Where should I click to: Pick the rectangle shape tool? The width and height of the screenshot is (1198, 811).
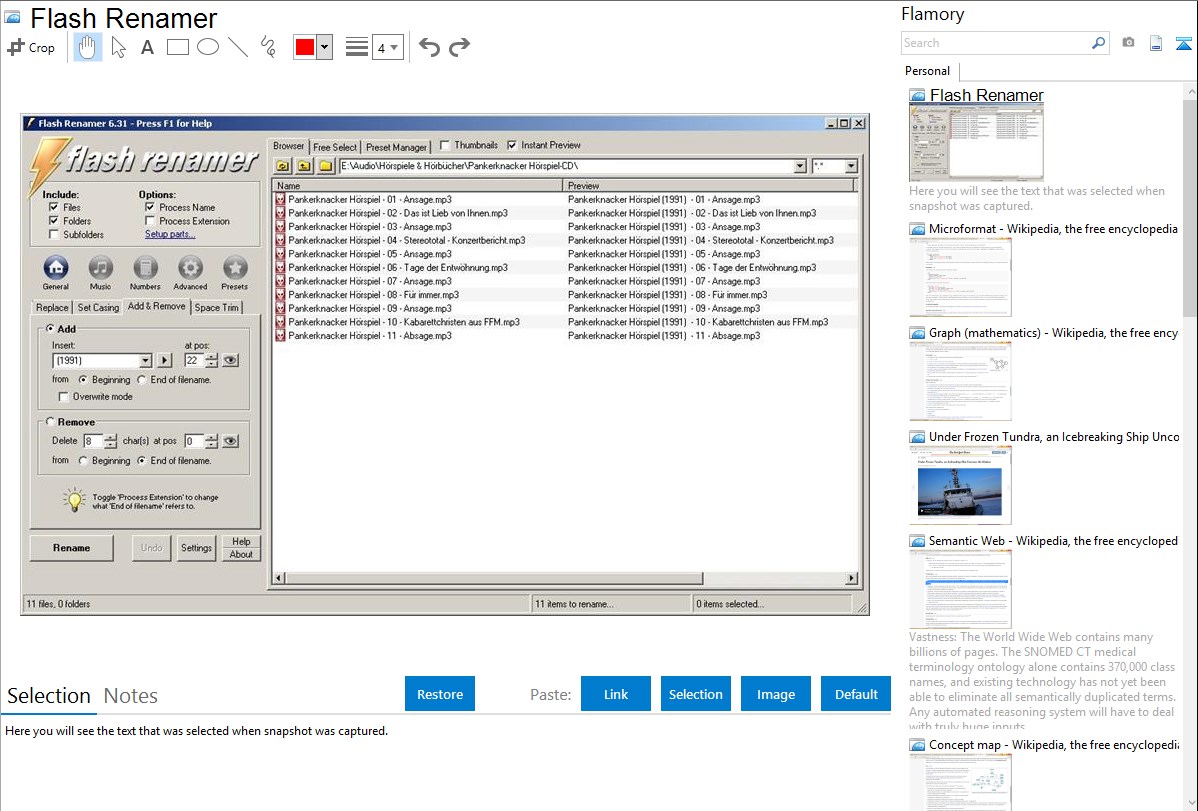pos(178,47)
